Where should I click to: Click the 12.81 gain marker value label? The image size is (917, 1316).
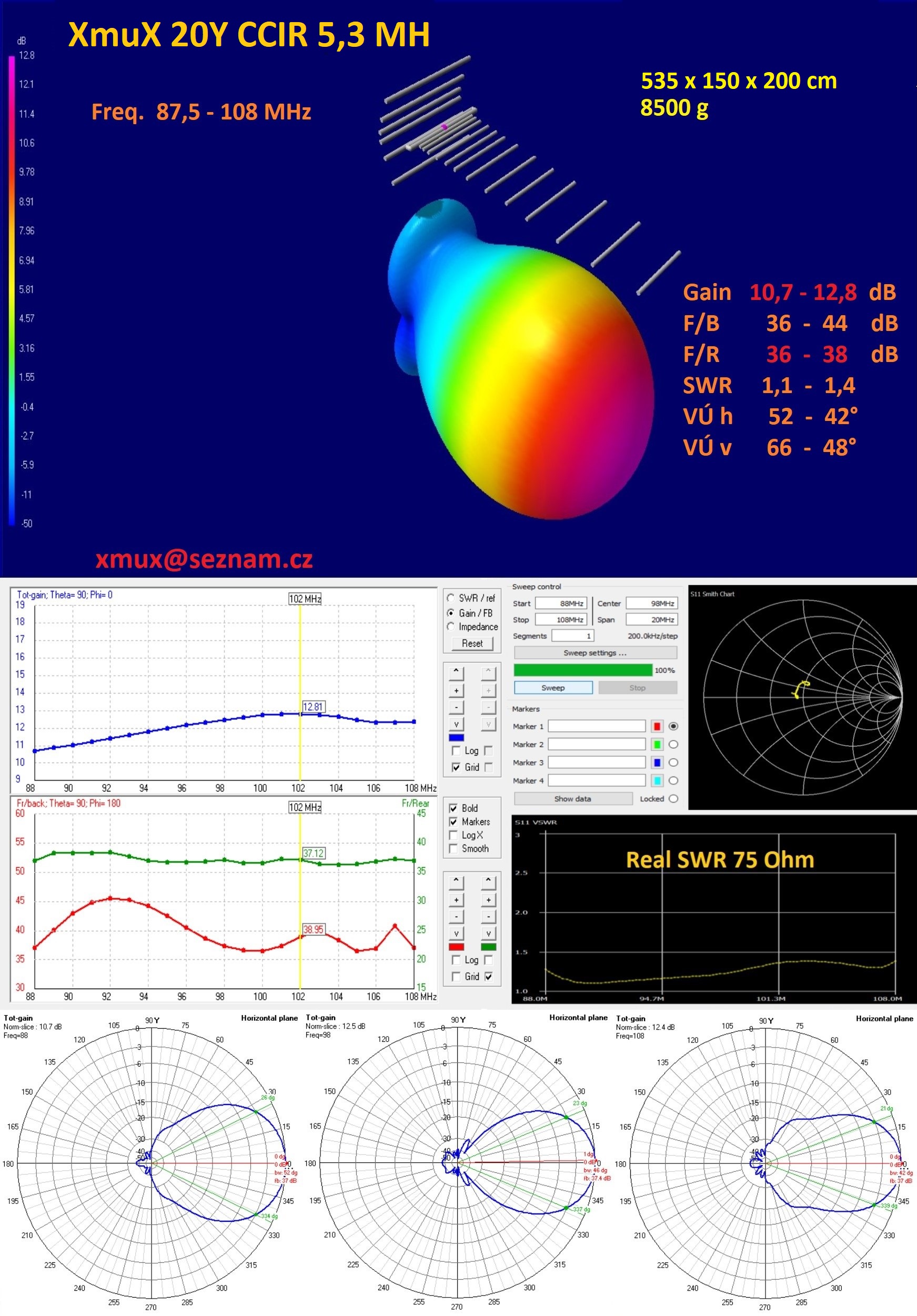pyautogui.click(x=313, y=707)
